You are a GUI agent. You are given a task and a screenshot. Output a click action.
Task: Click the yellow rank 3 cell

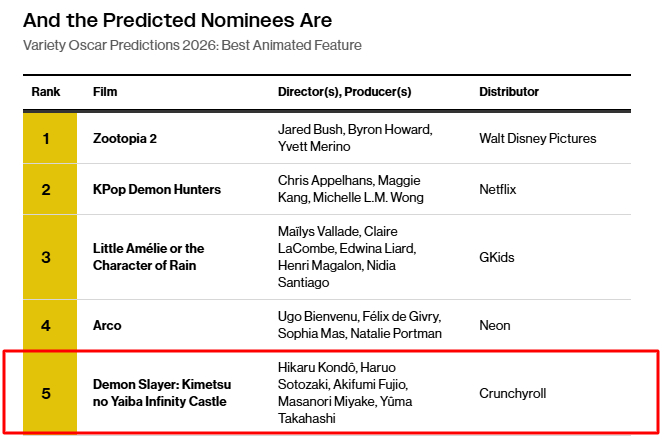click(46, 257)
